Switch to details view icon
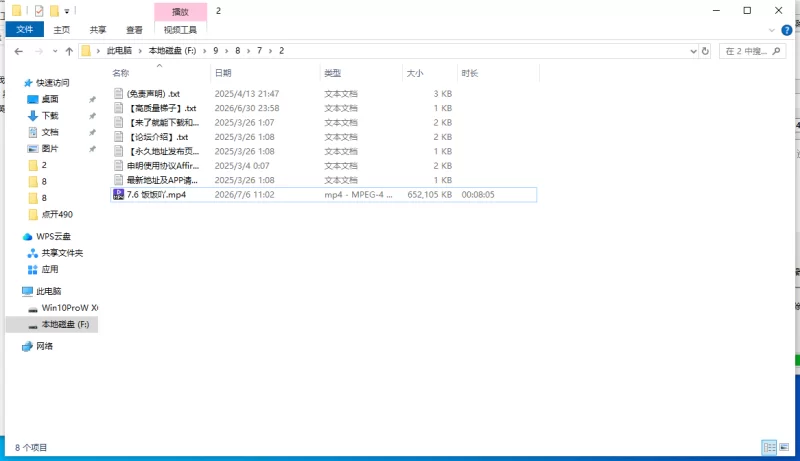 click(769, 448)
